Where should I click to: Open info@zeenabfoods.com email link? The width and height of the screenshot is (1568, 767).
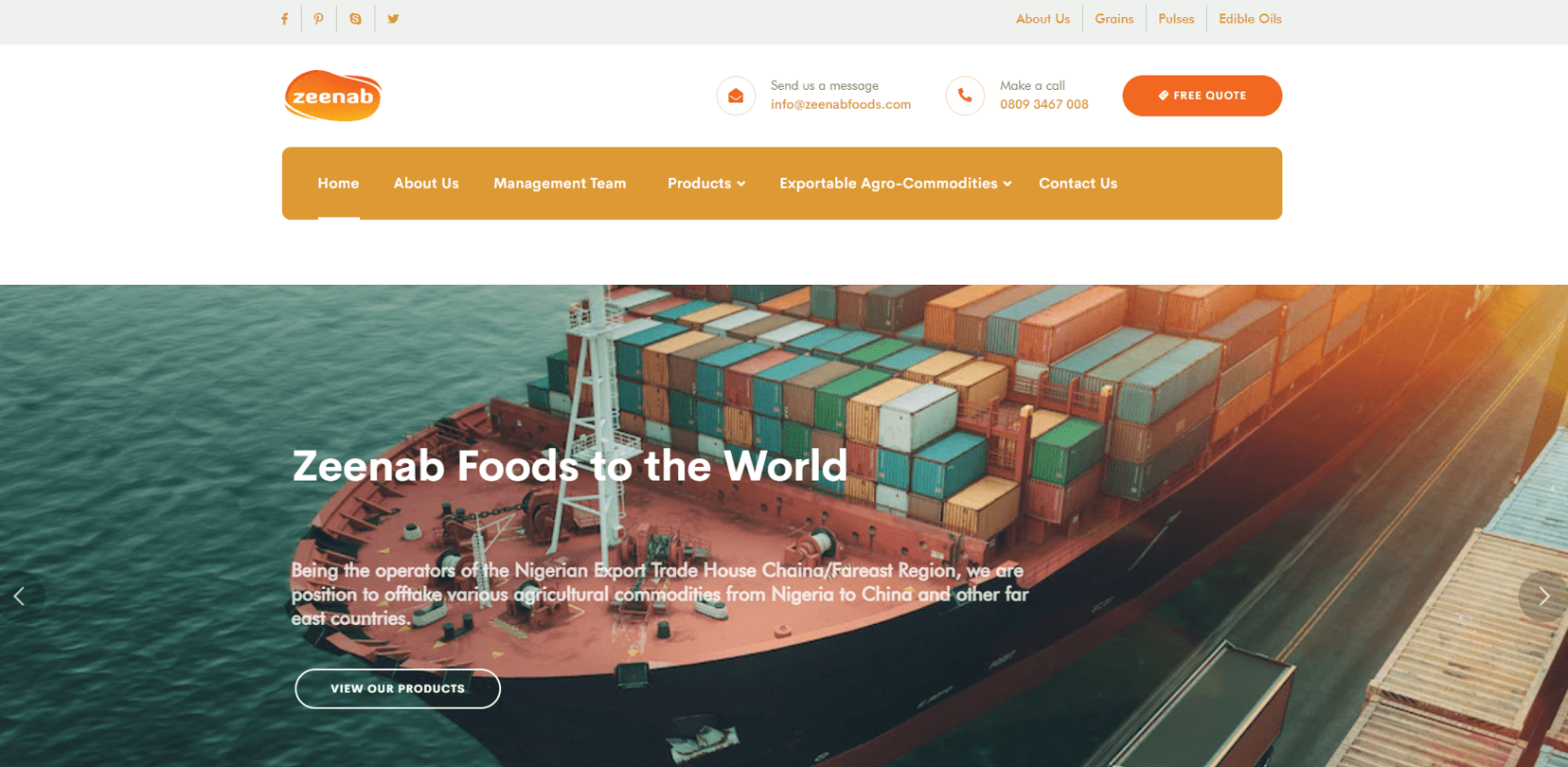coord(841,104)
